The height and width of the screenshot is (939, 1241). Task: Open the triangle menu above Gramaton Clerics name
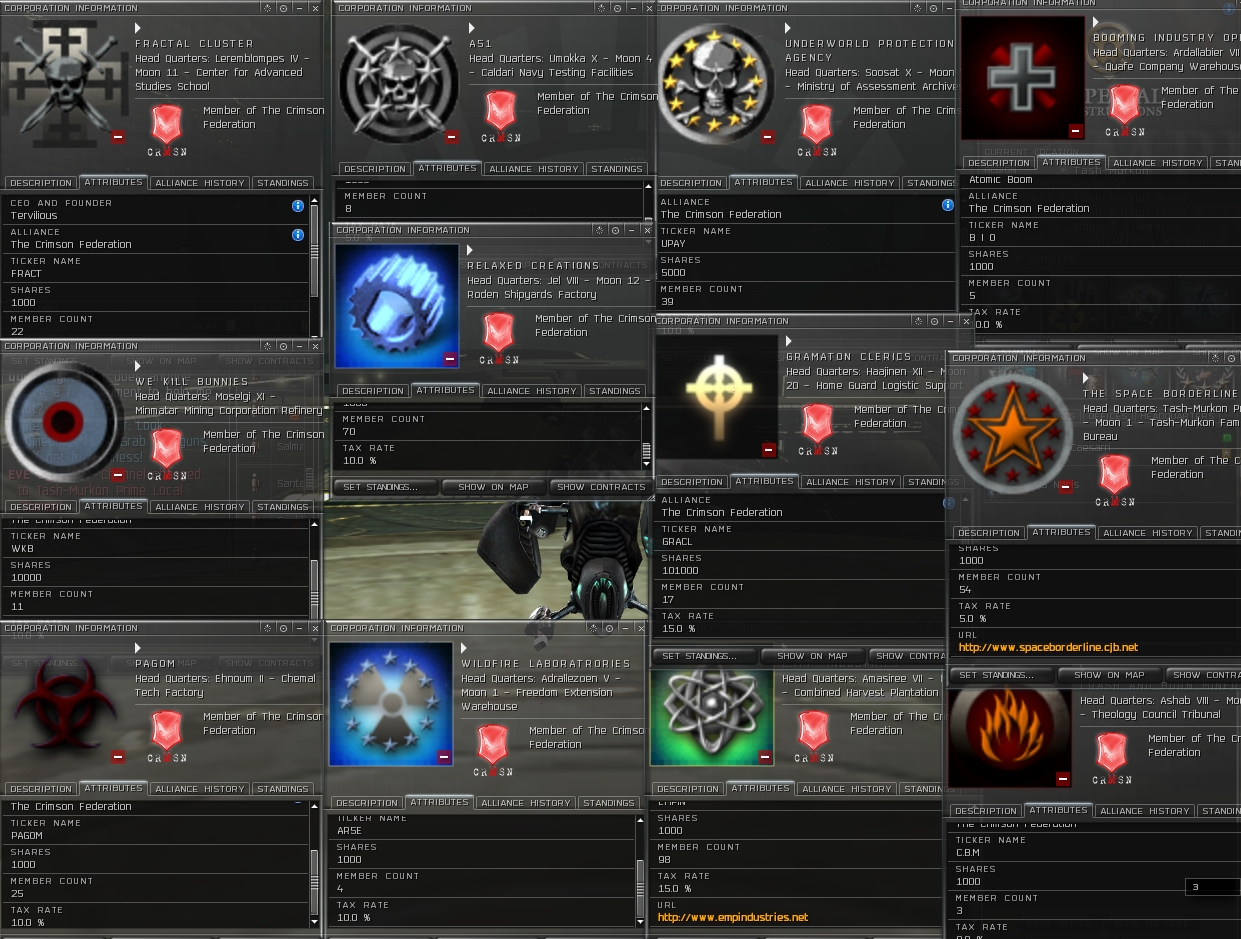pyautogui.click(x=789, y=342)
